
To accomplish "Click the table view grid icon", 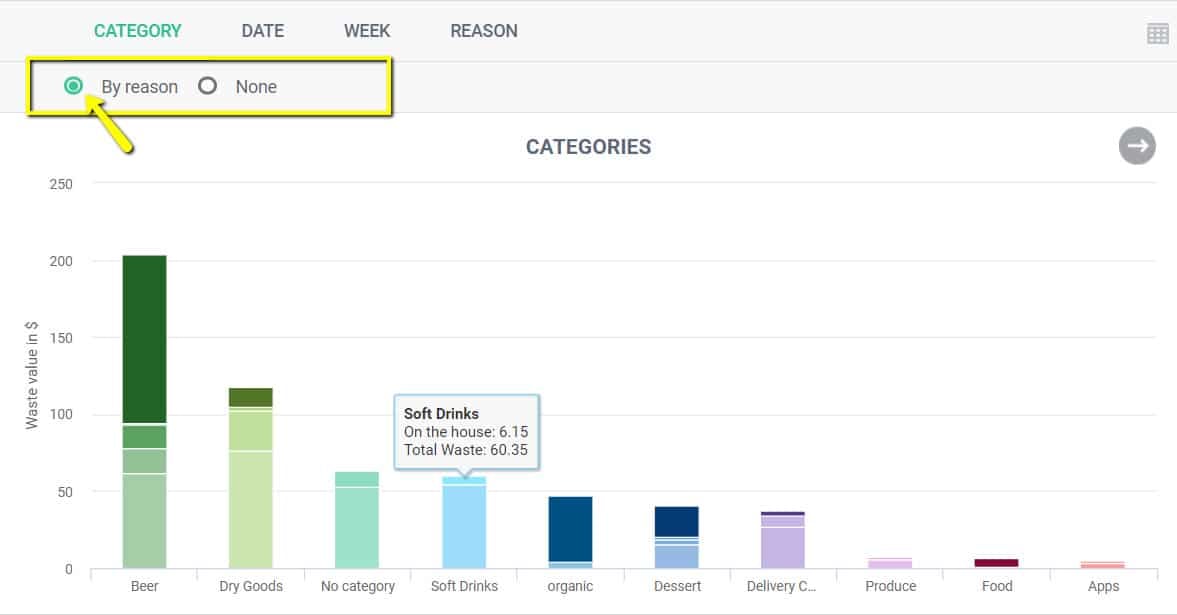I will coord(1157,33).
